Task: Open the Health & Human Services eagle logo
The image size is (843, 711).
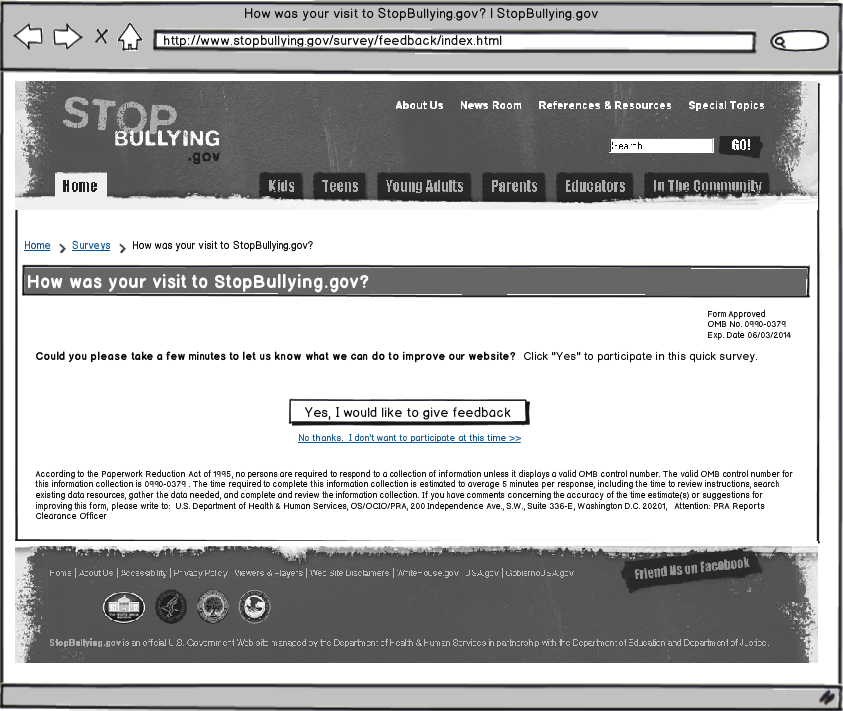Action: pyautogui.click(x=171, y=607)
